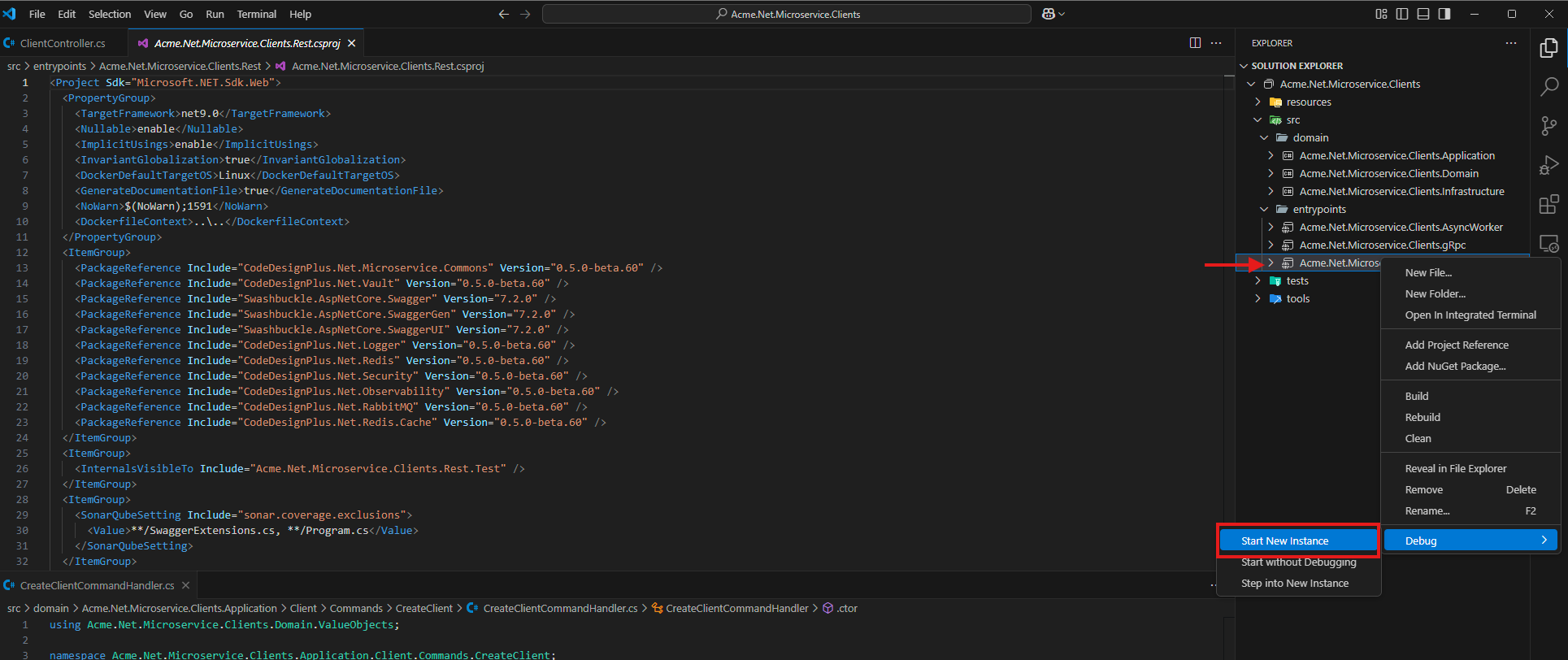Image resolution: width=1568 pixels, height=660 pixels.
Task: Select Add Project Reference
Action: pyautogui.click(x=1470, y=345)
